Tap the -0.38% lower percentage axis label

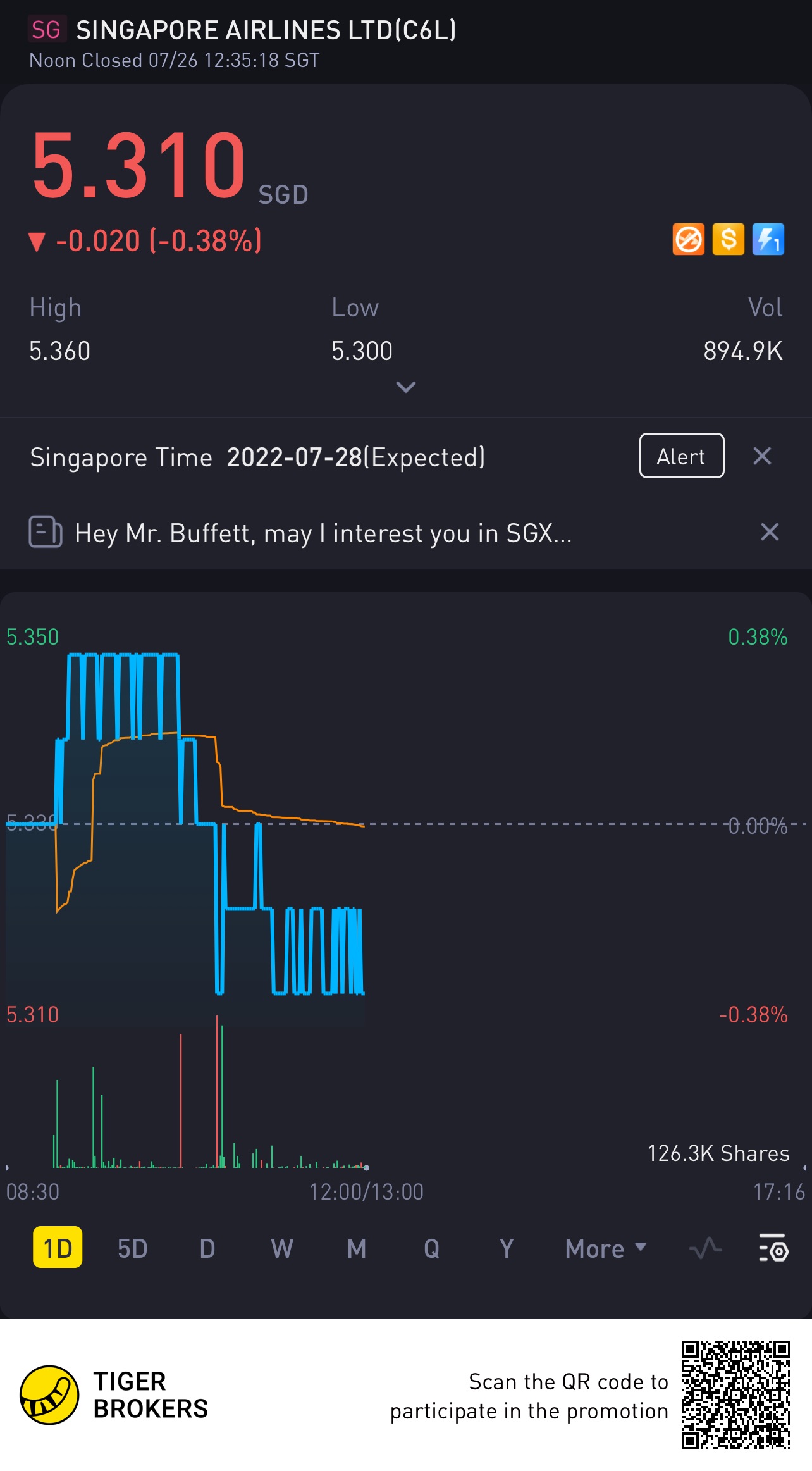tap(753, 1015)
